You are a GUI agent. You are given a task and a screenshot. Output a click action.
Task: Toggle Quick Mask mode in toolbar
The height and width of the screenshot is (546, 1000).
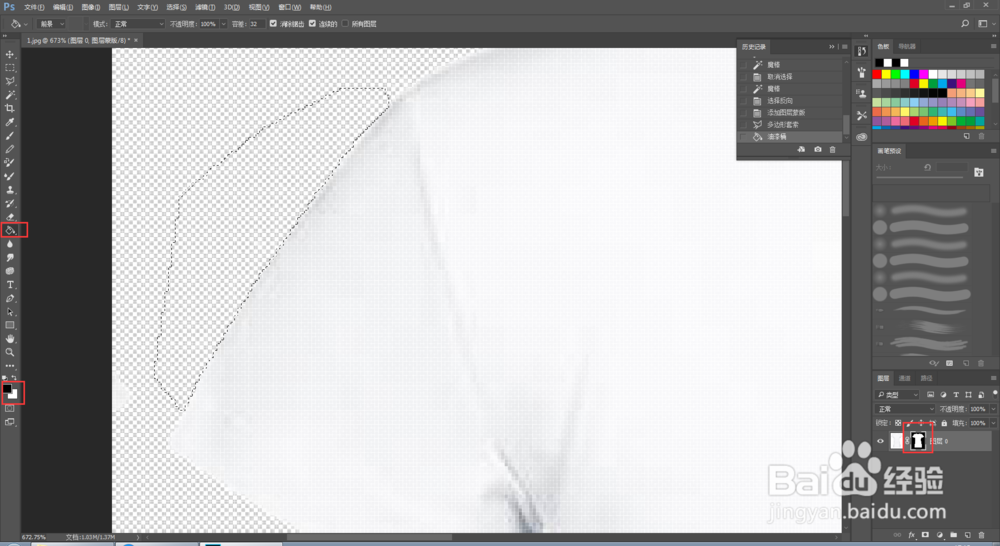[10, 409]
